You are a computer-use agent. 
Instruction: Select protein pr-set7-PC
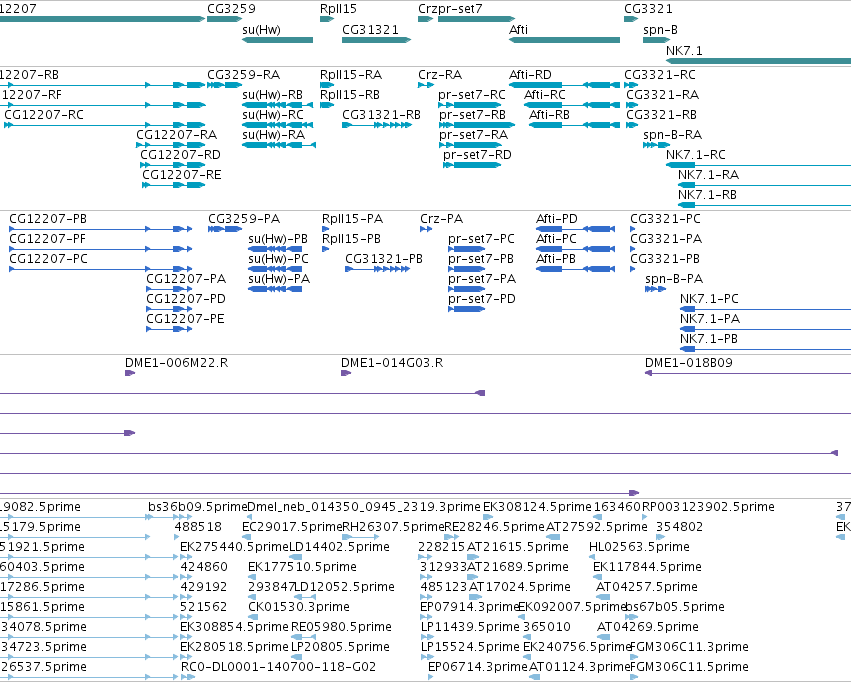481,239
